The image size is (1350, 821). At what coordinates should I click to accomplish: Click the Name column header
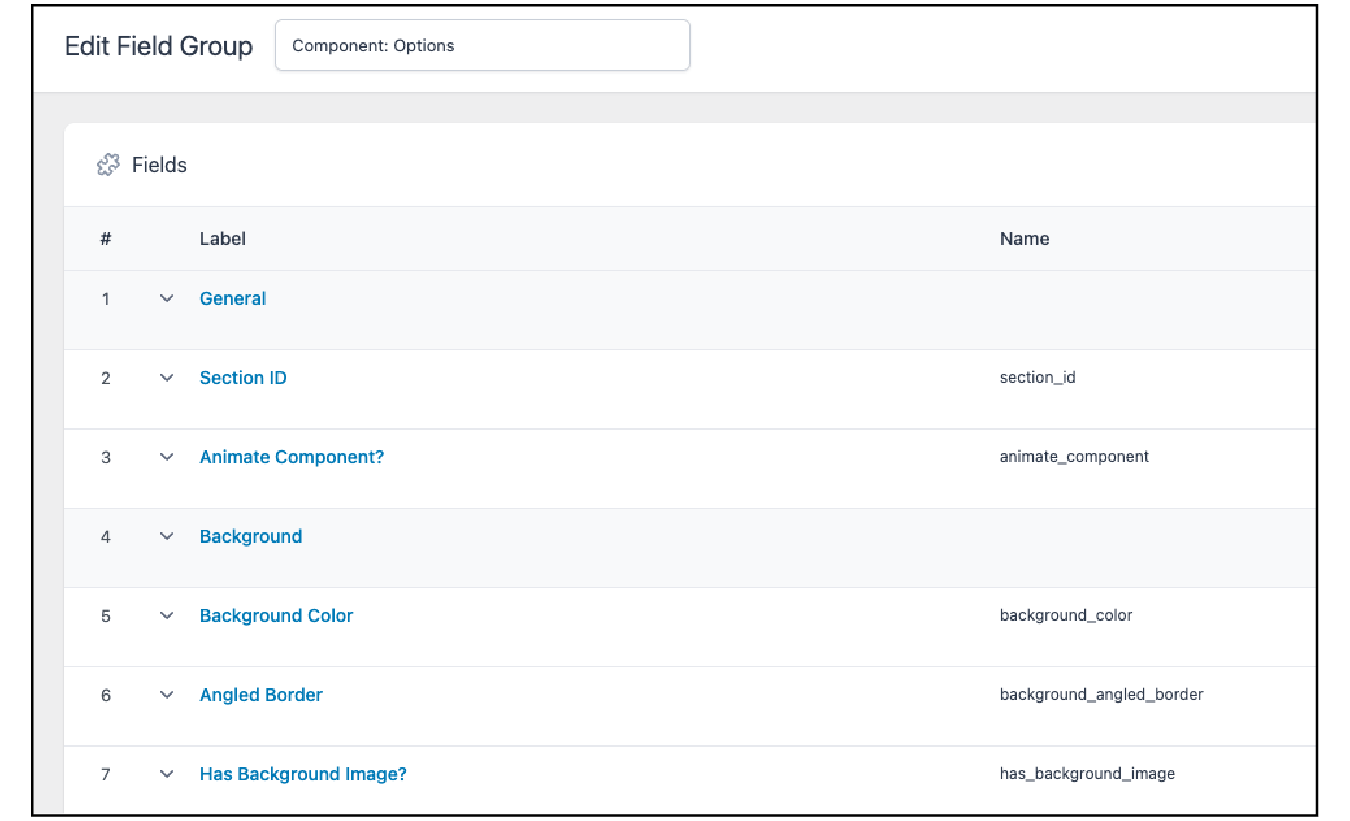(x=1024, y=238)
